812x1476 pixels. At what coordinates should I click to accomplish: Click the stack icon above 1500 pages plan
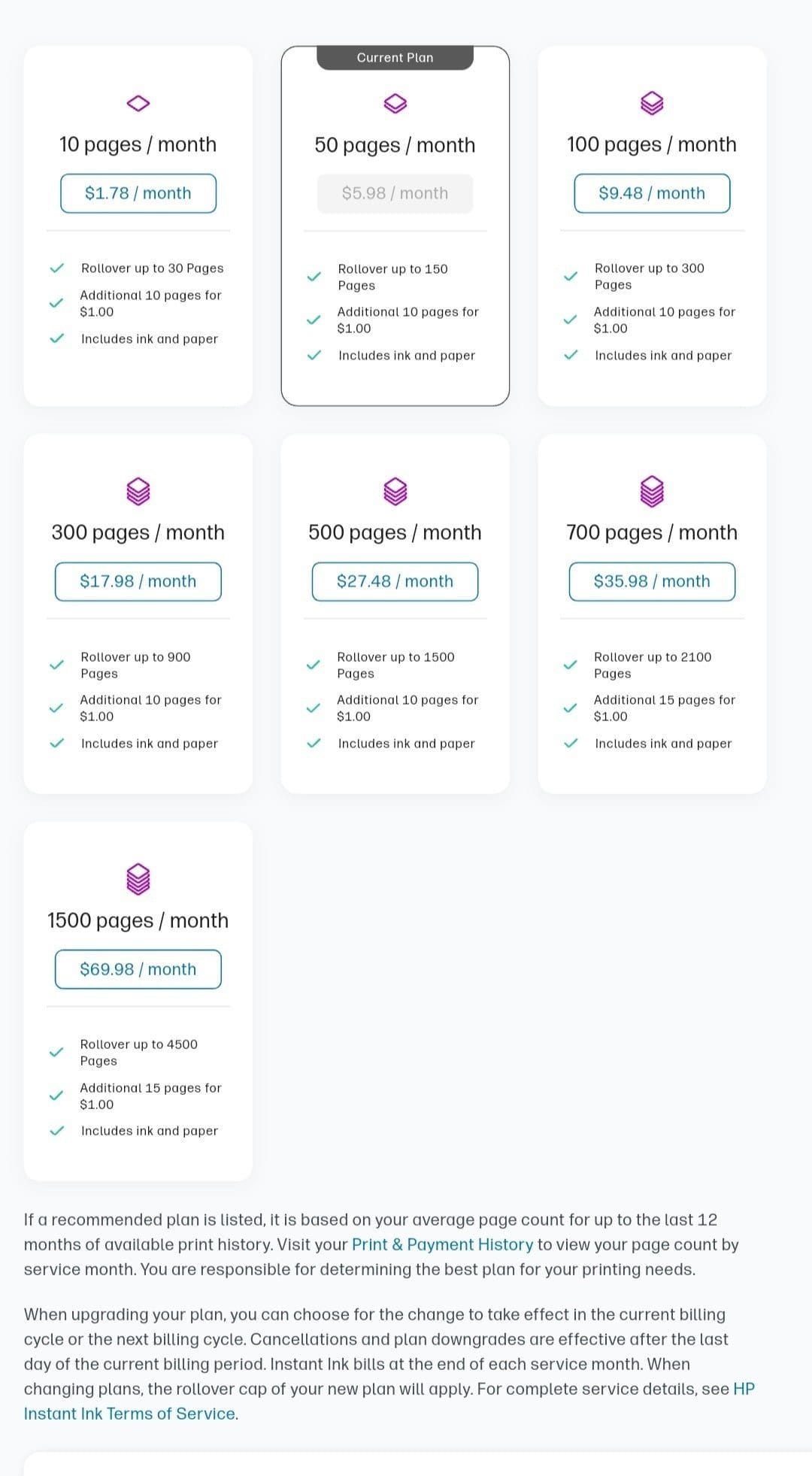(138, 878)
